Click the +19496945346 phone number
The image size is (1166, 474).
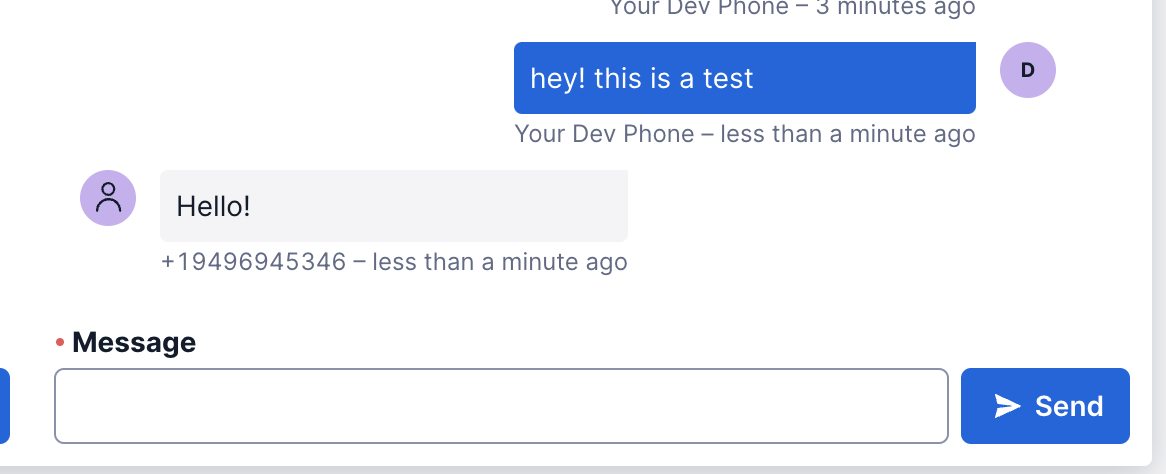[x=253, y=262]
